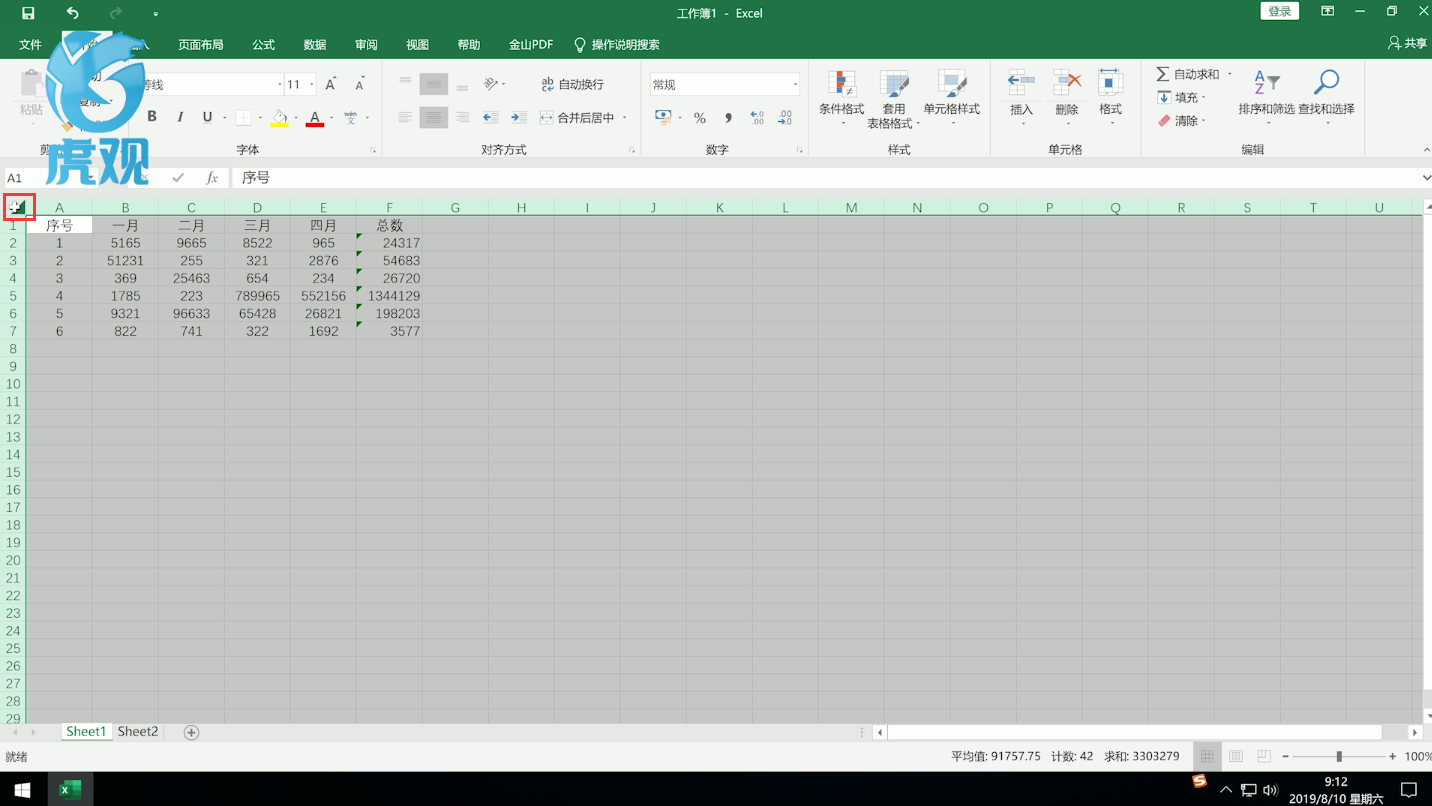Open 条件格式 conditional formatting
This screenshot has height=806, width=1432.
[x=841, y=97]
